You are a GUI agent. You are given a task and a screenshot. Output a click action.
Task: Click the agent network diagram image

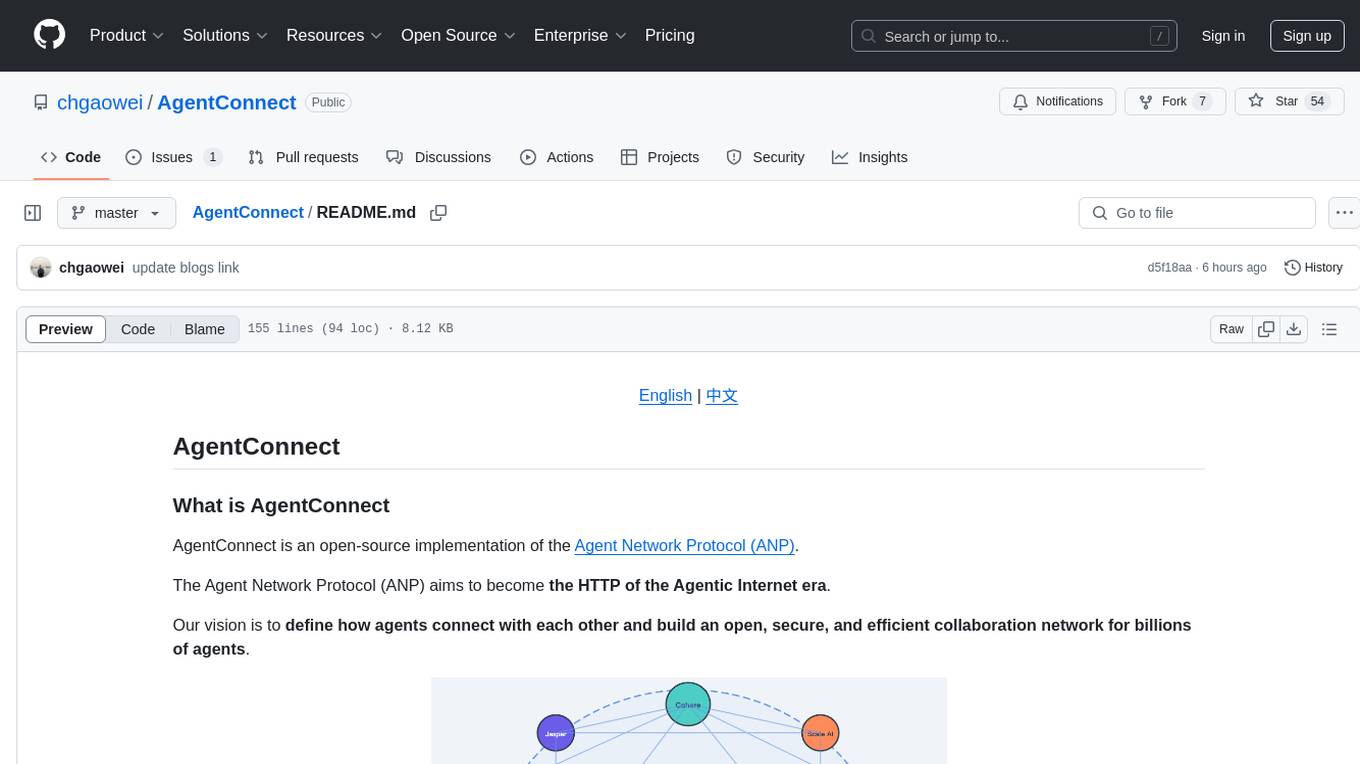click(689, 721)
